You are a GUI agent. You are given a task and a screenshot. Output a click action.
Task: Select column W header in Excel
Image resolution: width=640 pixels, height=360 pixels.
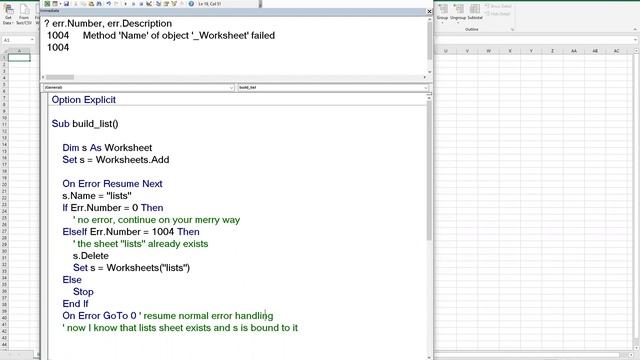(x=489, y=51)
